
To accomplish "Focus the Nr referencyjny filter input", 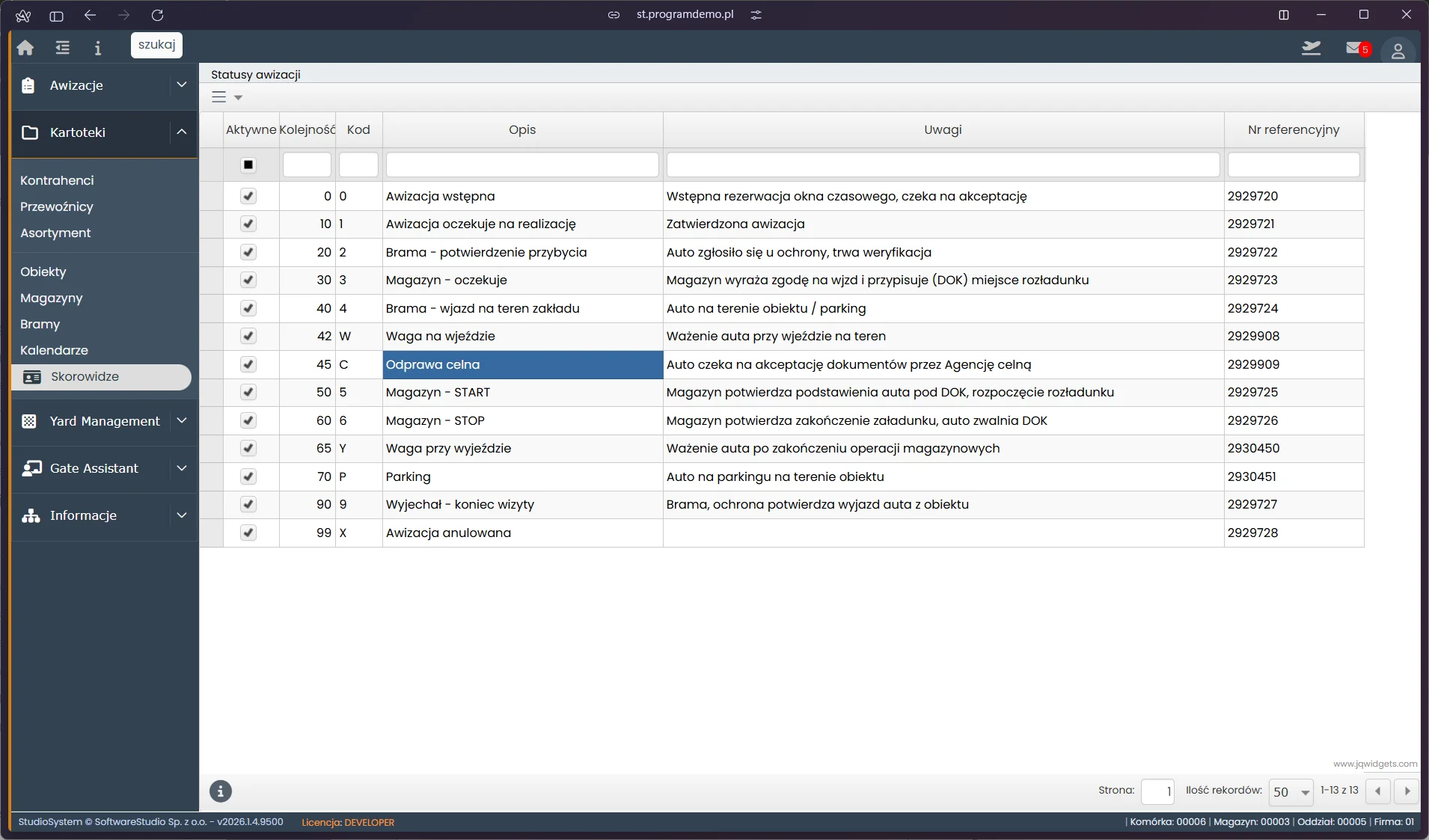I will tap(1294, 165).
